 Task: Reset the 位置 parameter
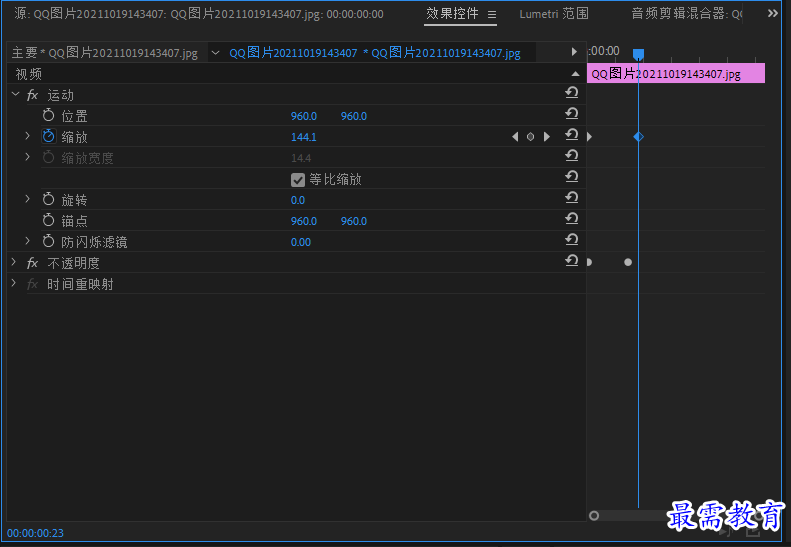tap(572, 114)
